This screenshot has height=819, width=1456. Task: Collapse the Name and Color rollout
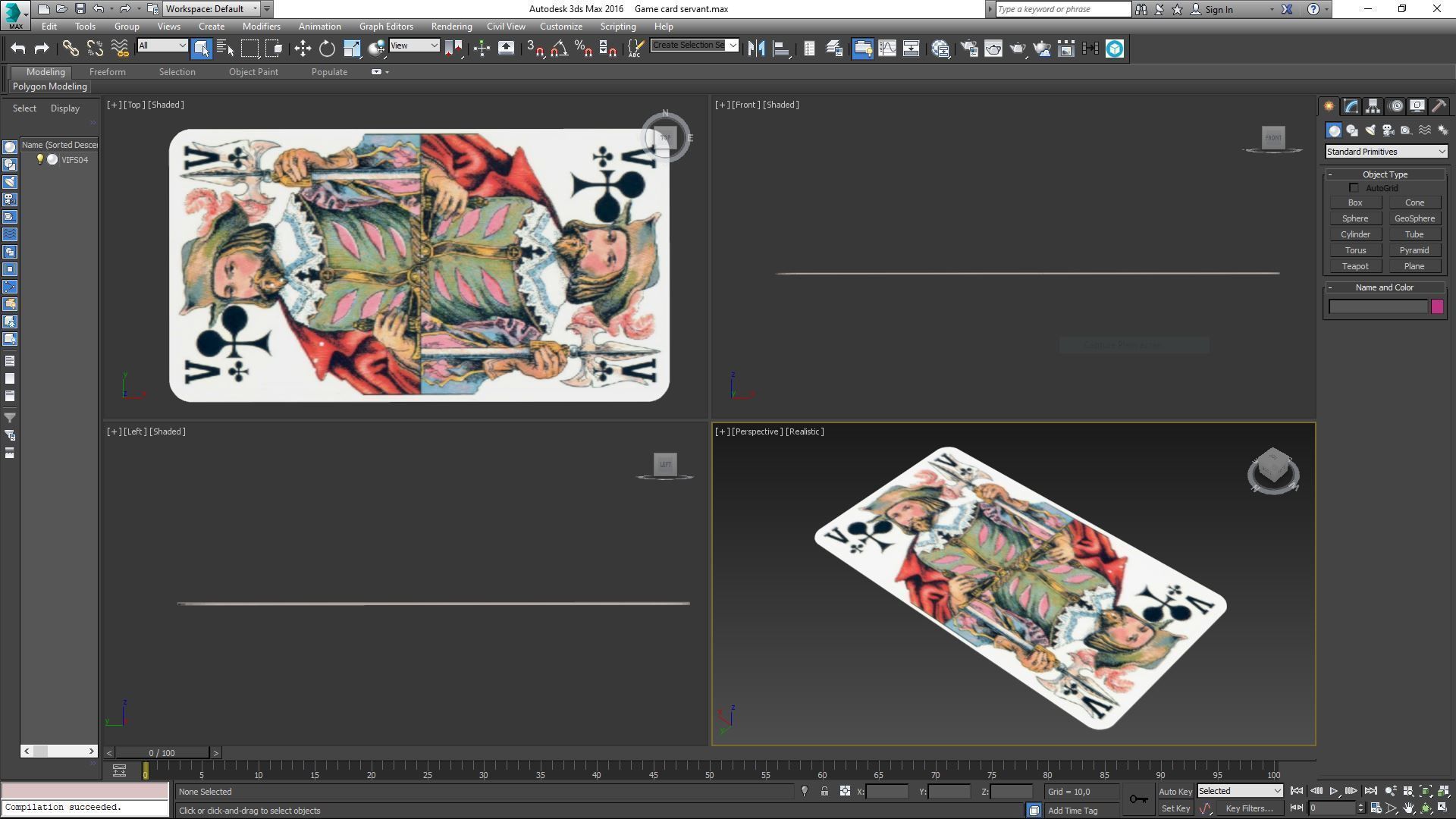click(1385, 287)
